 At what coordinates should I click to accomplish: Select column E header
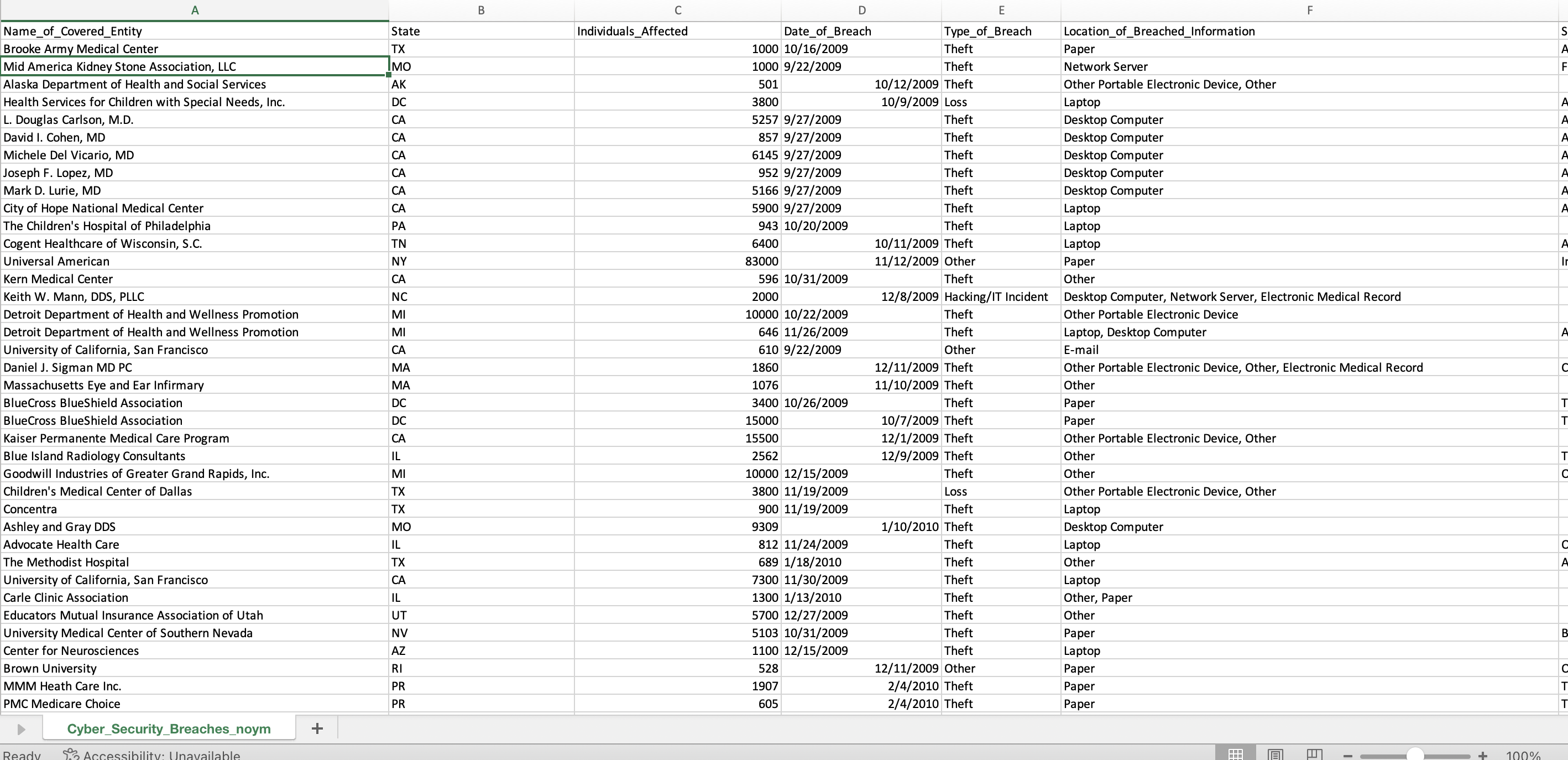click(1001, 11)
